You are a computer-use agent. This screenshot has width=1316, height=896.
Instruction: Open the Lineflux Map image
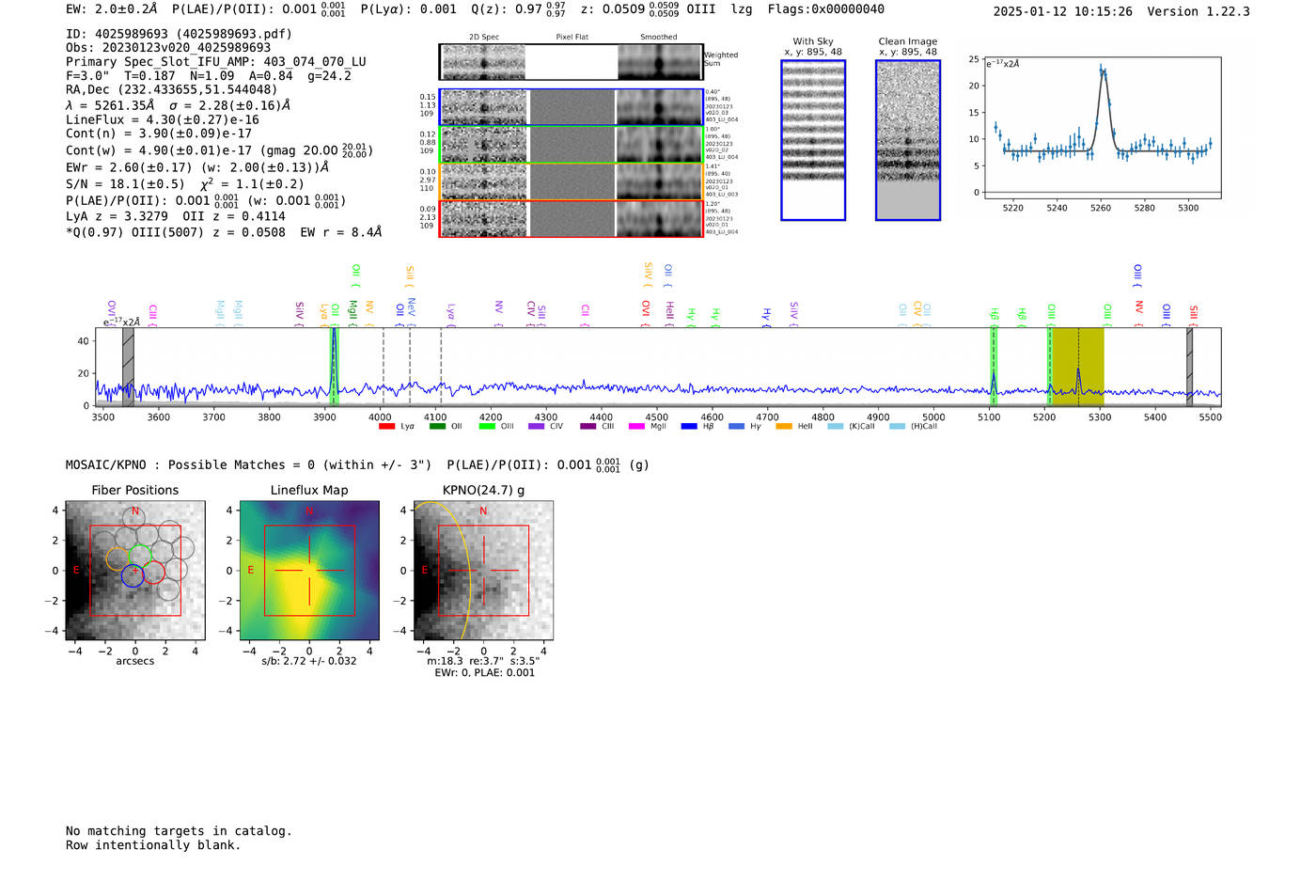coord(309,571)
